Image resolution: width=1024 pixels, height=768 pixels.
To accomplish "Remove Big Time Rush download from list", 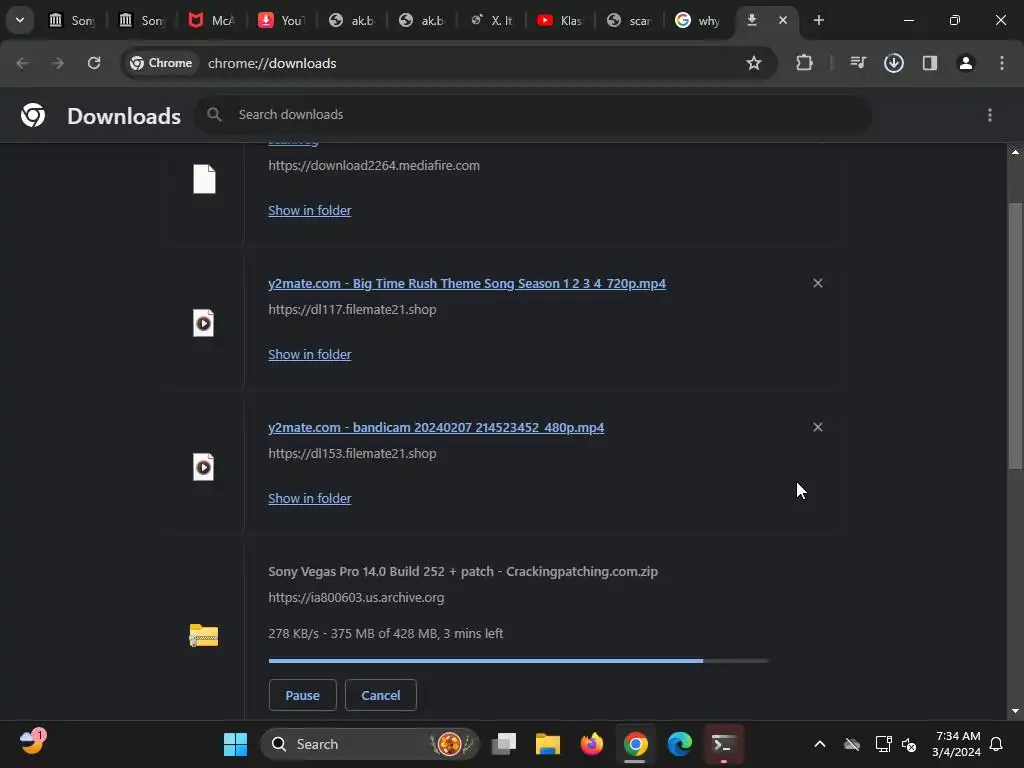I will pyautogui.click(x=818, y=283).
